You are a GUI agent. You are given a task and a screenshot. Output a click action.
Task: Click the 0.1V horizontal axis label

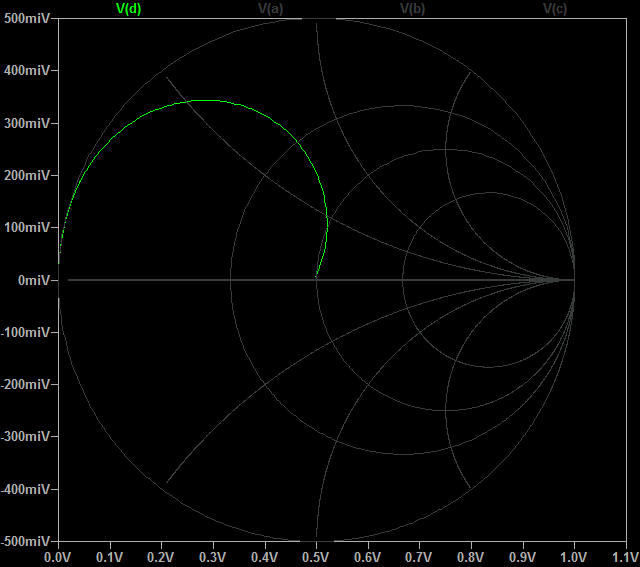(x=109, y=557)
